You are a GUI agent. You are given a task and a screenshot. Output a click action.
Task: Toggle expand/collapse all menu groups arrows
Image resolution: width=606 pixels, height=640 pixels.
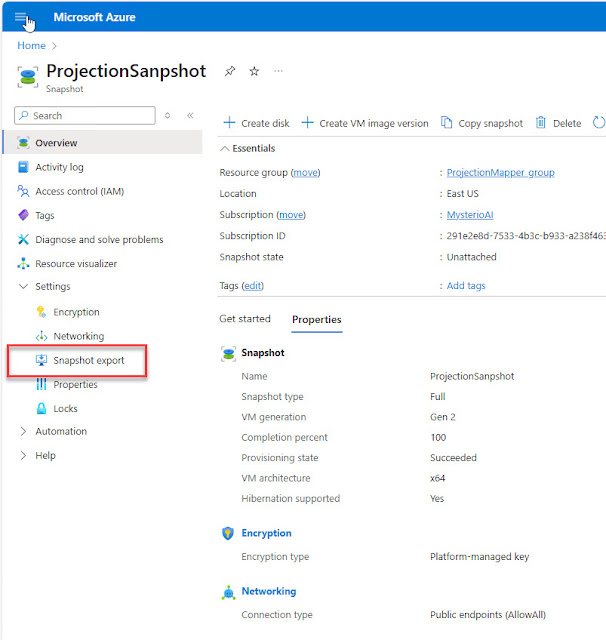[167, 116]
